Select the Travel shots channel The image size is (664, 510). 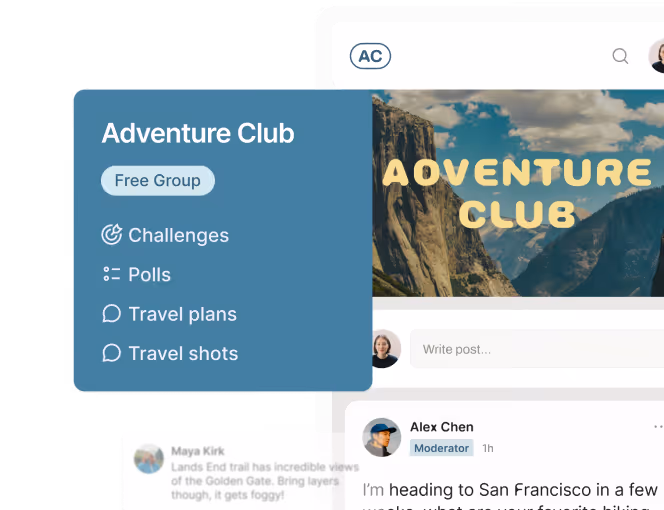pos(183,353)
